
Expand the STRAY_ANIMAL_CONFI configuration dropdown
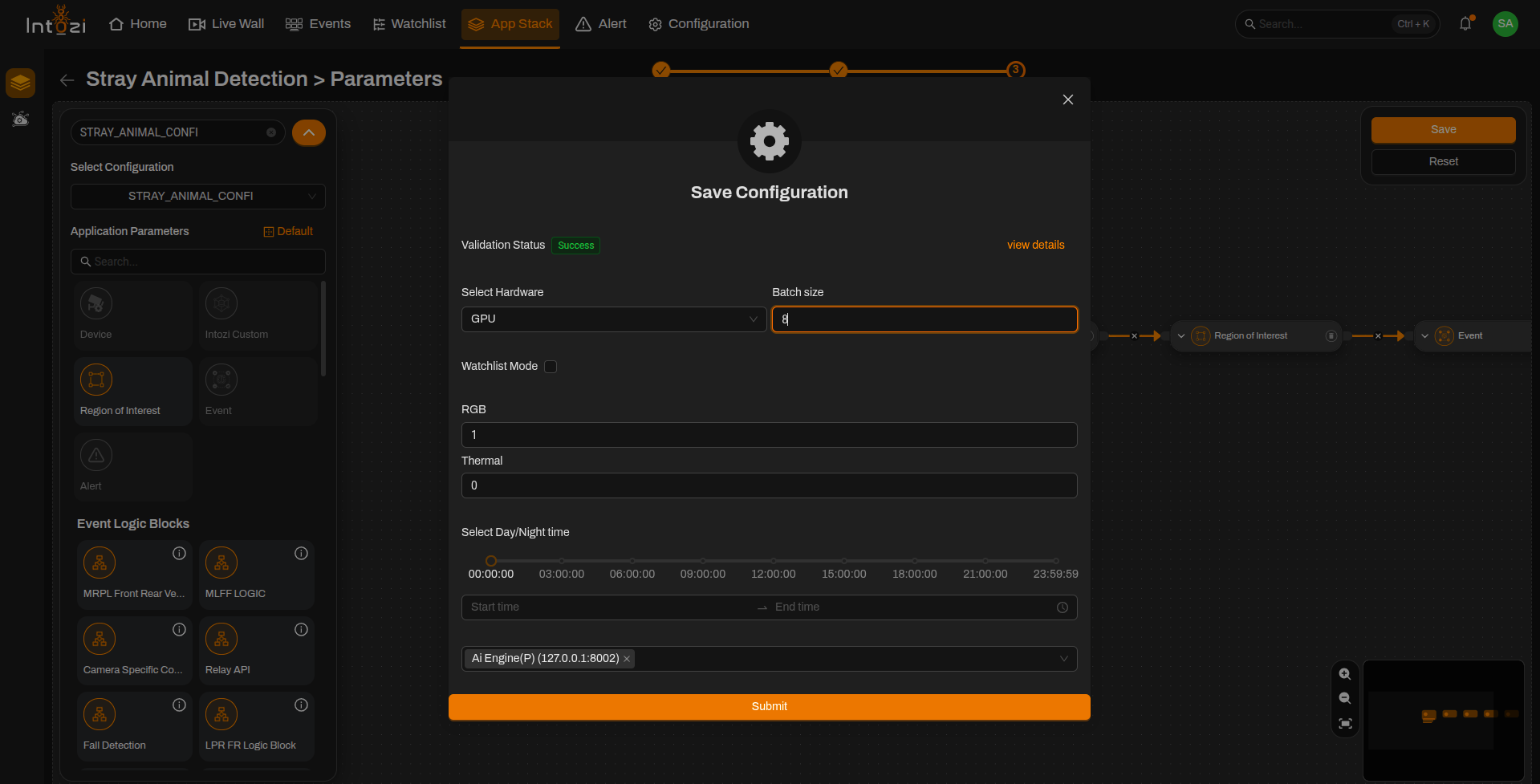click(x=197, y=197)
